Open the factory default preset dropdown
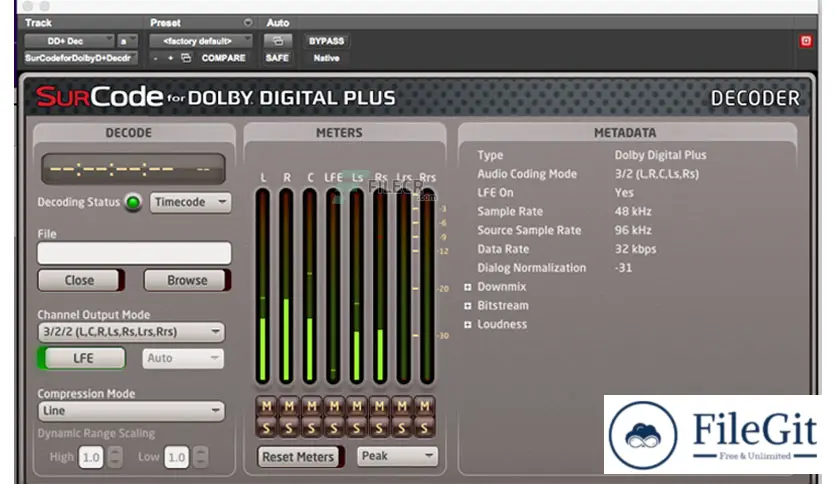The width and height of the screenshot is (836, 484). click(x=200, y=41)
